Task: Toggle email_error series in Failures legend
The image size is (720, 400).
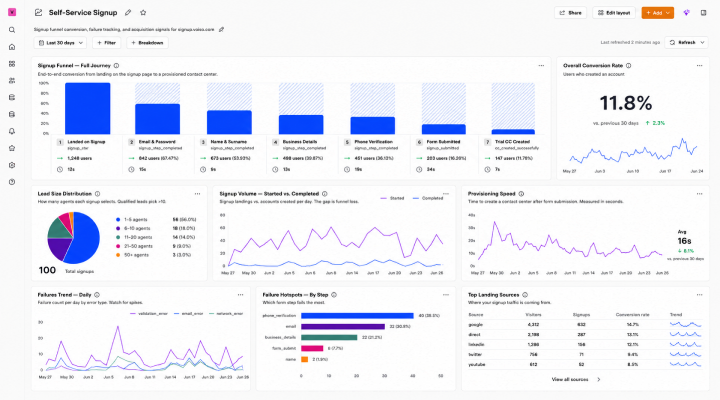Action: point(189,314)
